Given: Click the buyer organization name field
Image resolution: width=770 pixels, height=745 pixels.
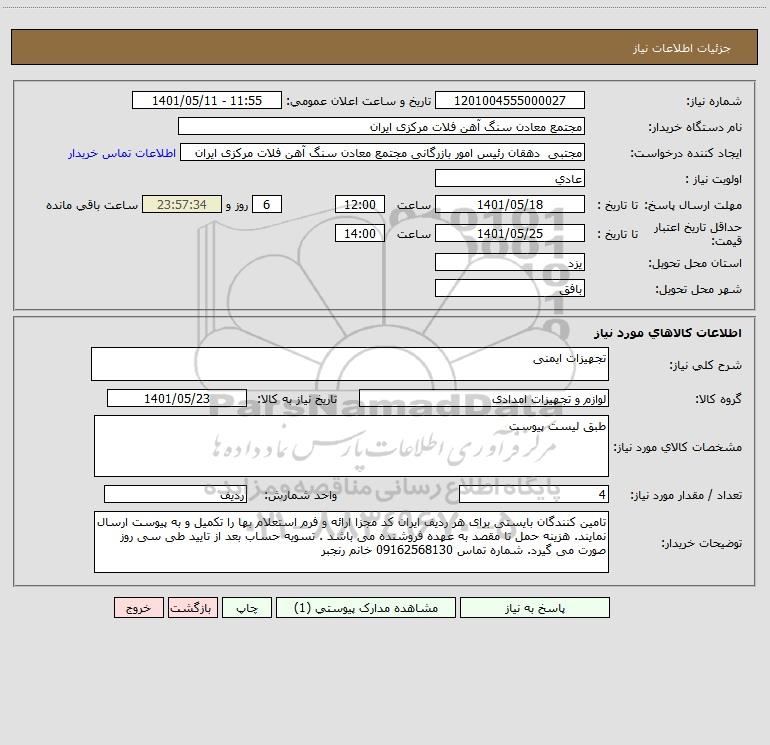Looking at the screenshot, I should click(381, 126).
